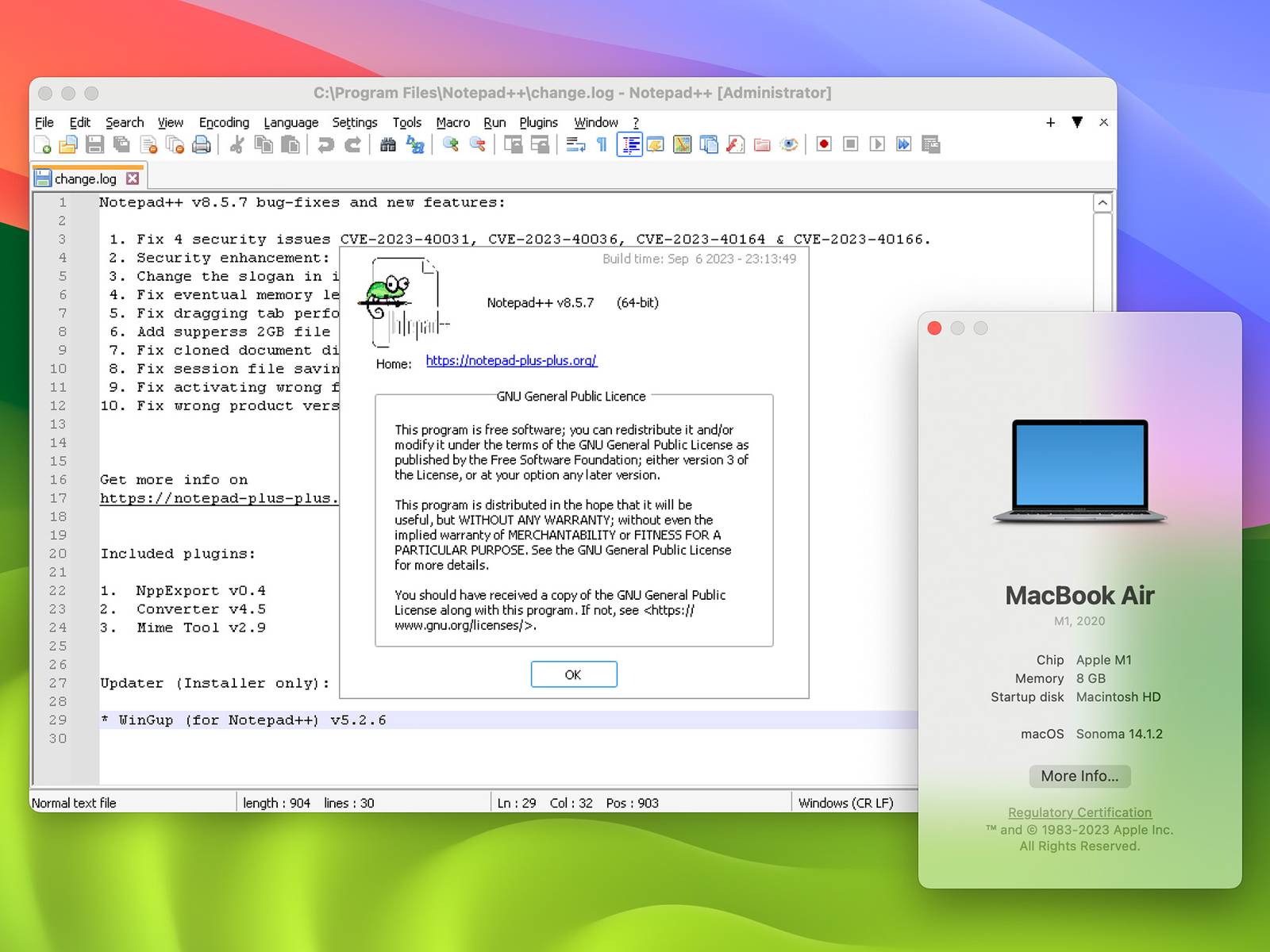Open the Encoding menu
Image resolution: width=1270 pixels, height=952 pixels.
pos(224,122)
